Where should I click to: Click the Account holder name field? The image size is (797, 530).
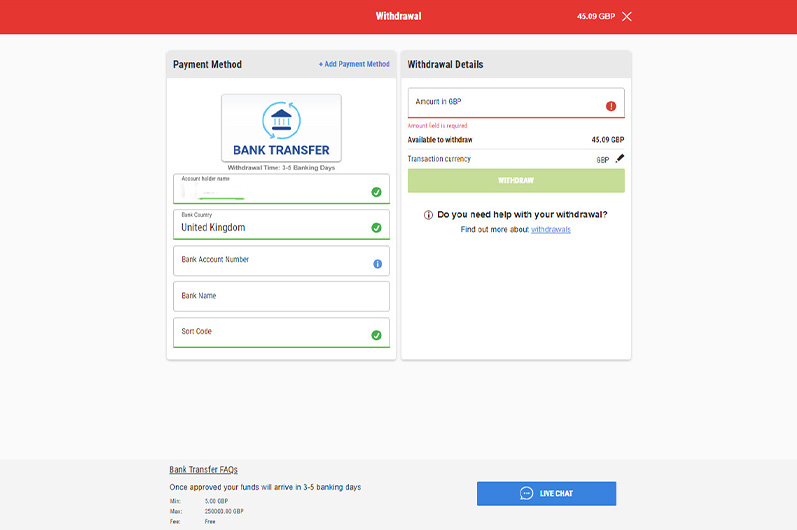point(270,189)
